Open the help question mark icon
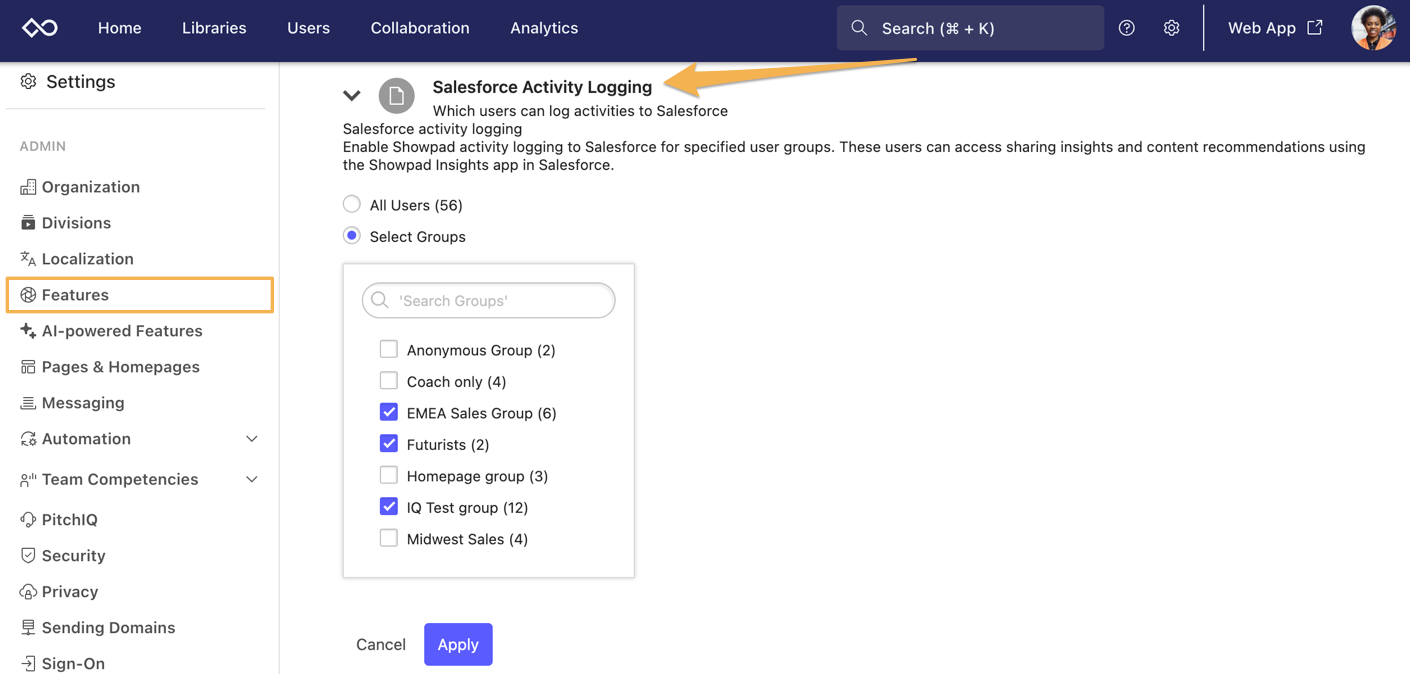This screenshot has width=1410, height=674. coord(1127,28)
